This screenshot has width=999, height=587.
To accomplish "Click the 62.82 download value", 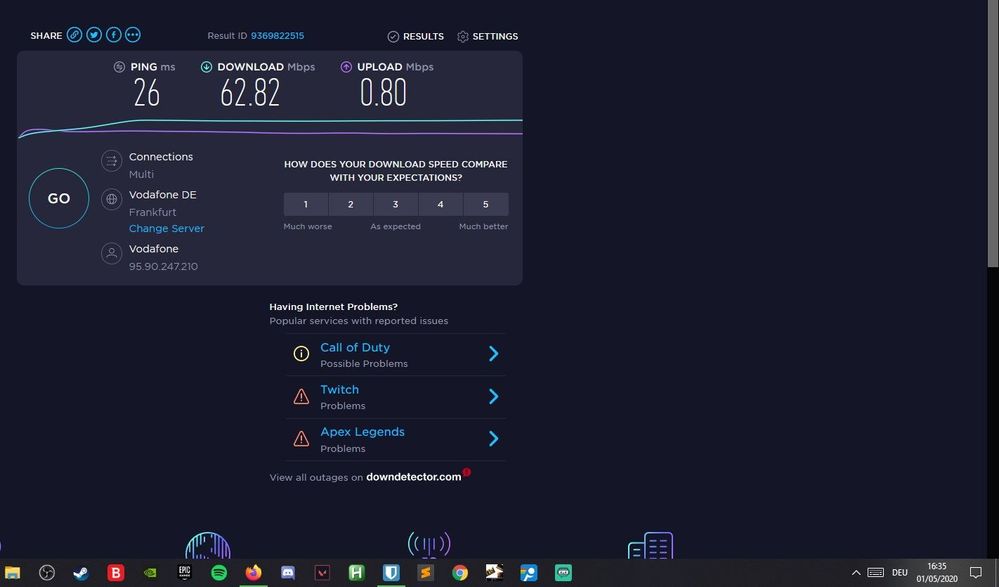I will click(250, 93).
